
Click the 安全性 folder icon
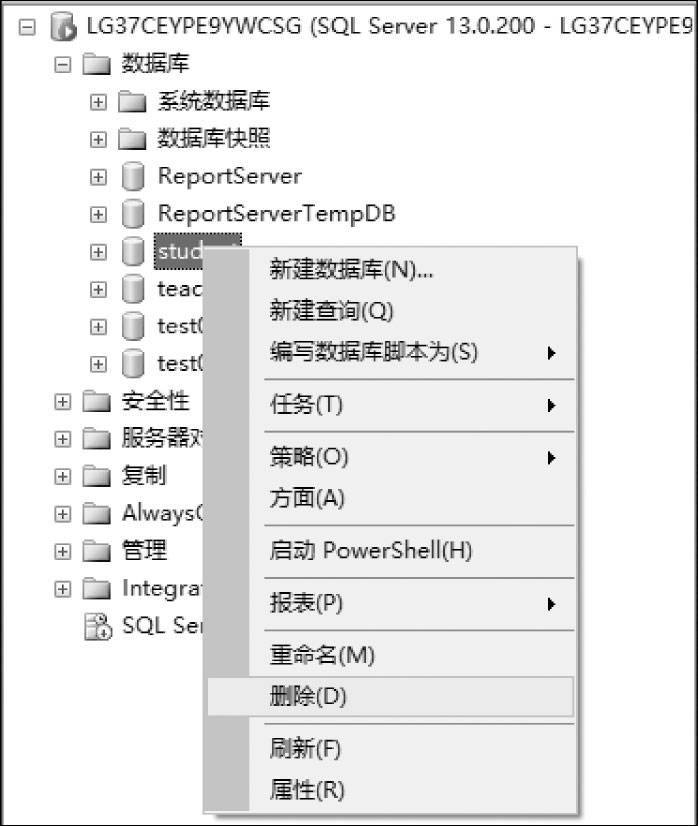97,402
